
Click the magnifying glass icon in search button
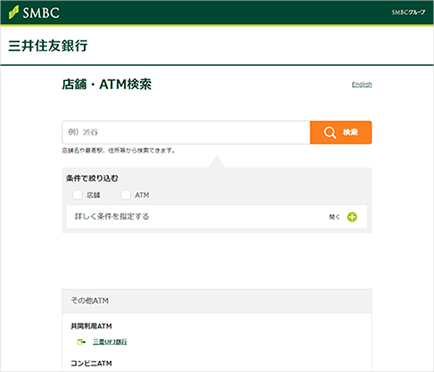coord(330,132)
